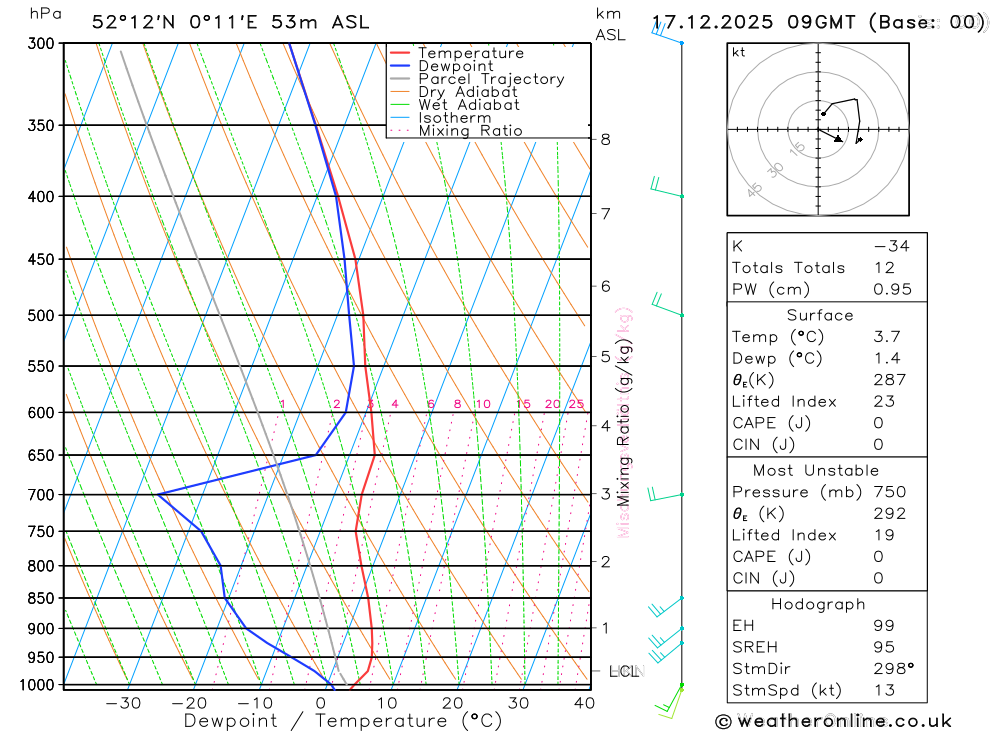Viewport: 1000px width, 733px height.
Task: Click the '30' ring label in hodograph
Action: (x=775, y=170)
